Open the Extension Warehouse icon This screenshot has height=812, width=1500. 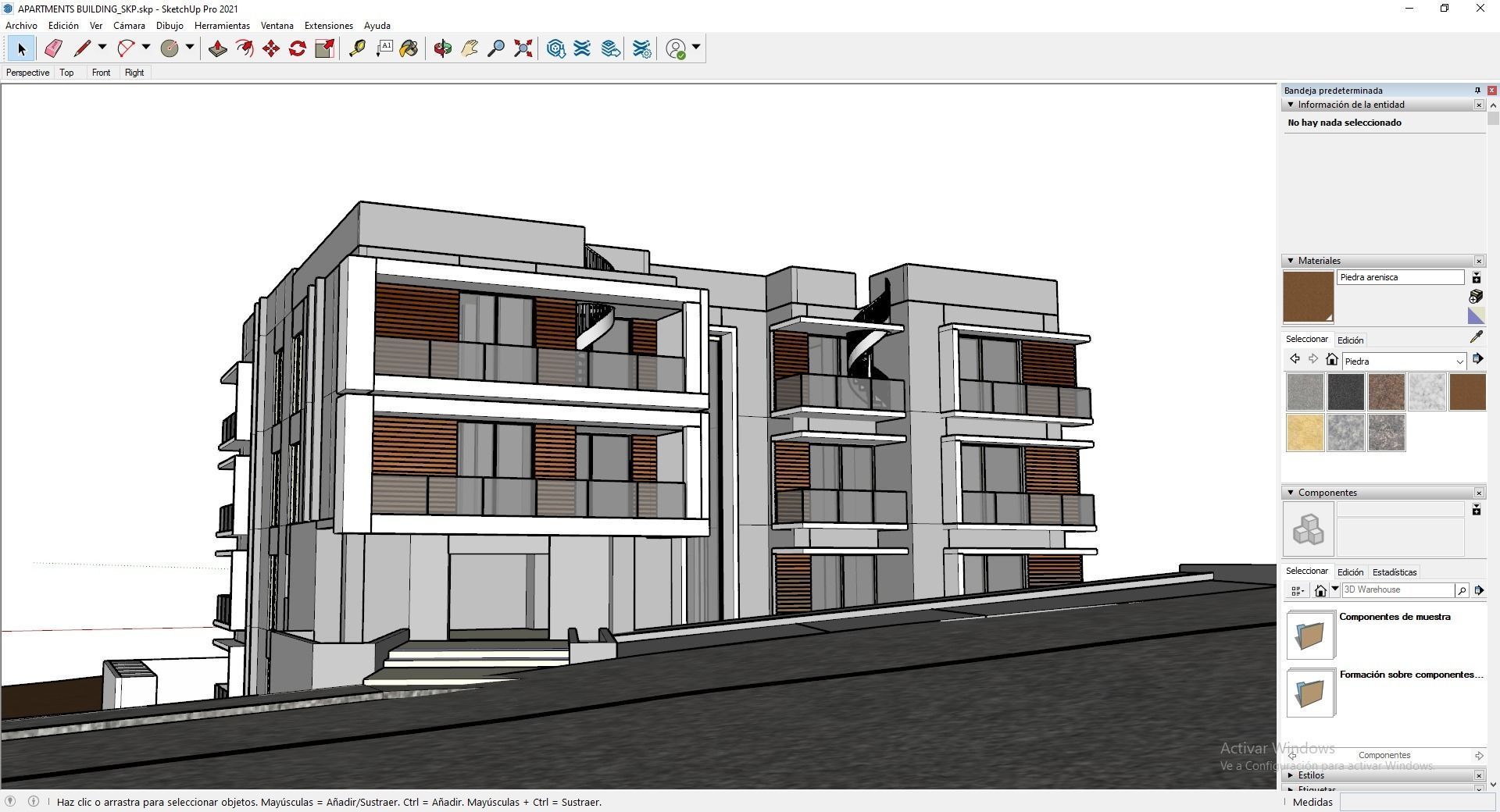click(x=582, y=48)
